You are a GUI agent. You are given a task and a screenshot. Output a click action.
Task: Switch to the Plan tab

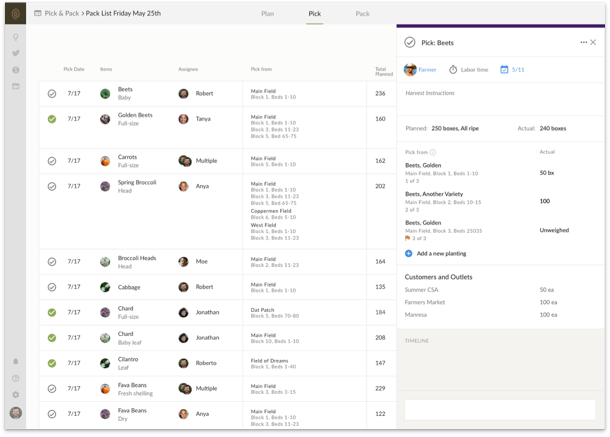pos(267,14)
